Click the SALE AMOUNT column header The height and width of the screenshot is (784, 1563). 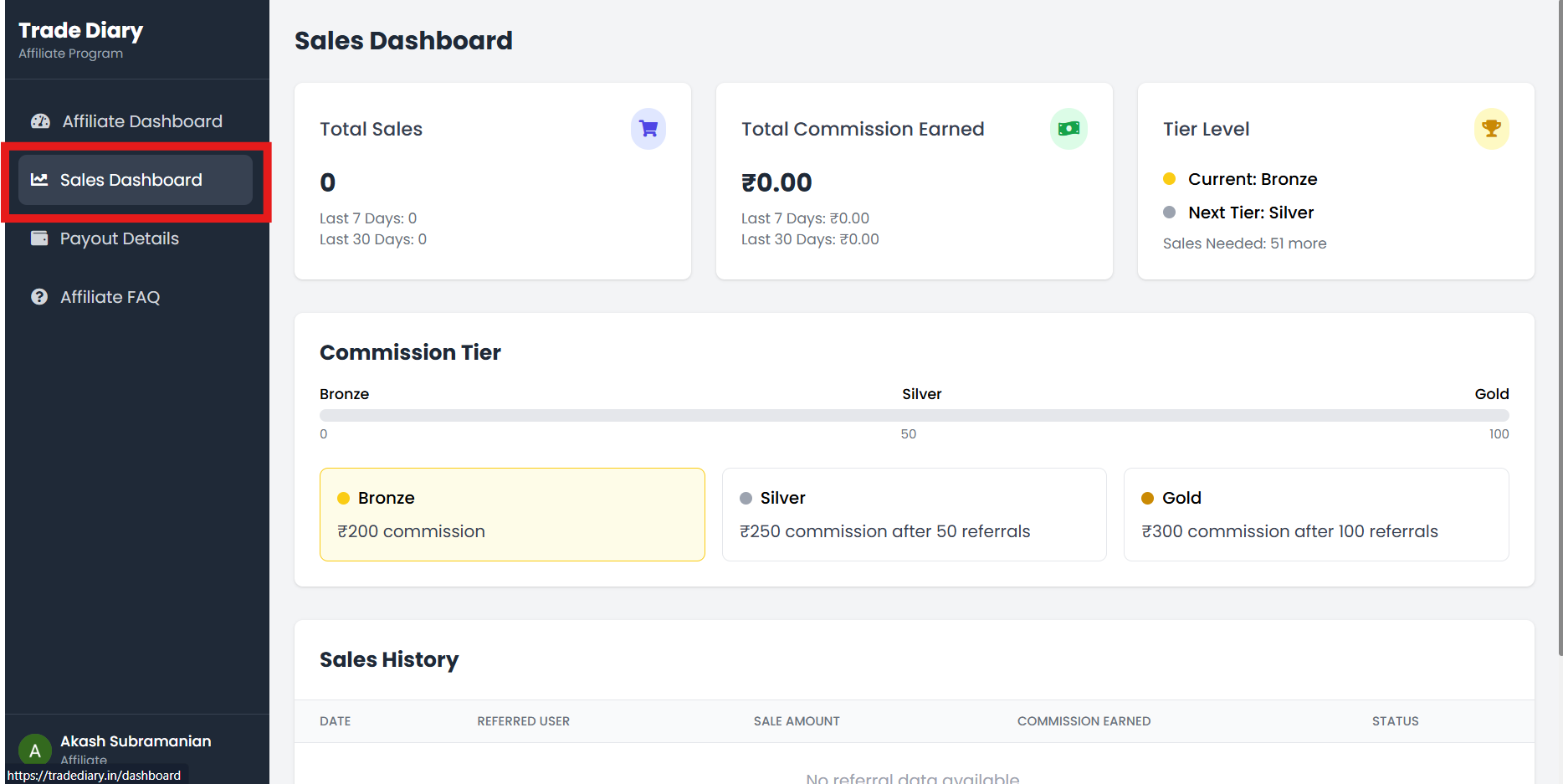tap(797, 721)
